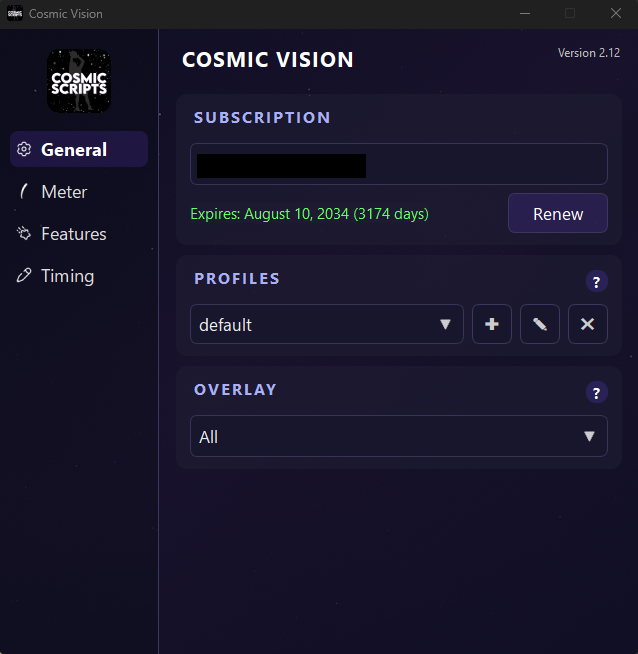Click the edit profile pencil icon
This screenshot has height=654, width=638.
540,324
